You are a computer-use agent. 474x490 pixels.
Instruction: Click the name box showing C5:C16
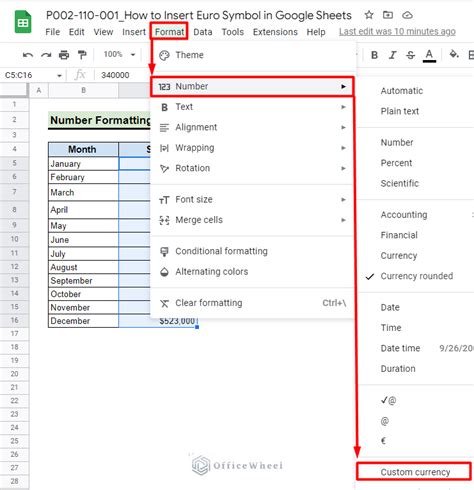(x=19, y=75)
